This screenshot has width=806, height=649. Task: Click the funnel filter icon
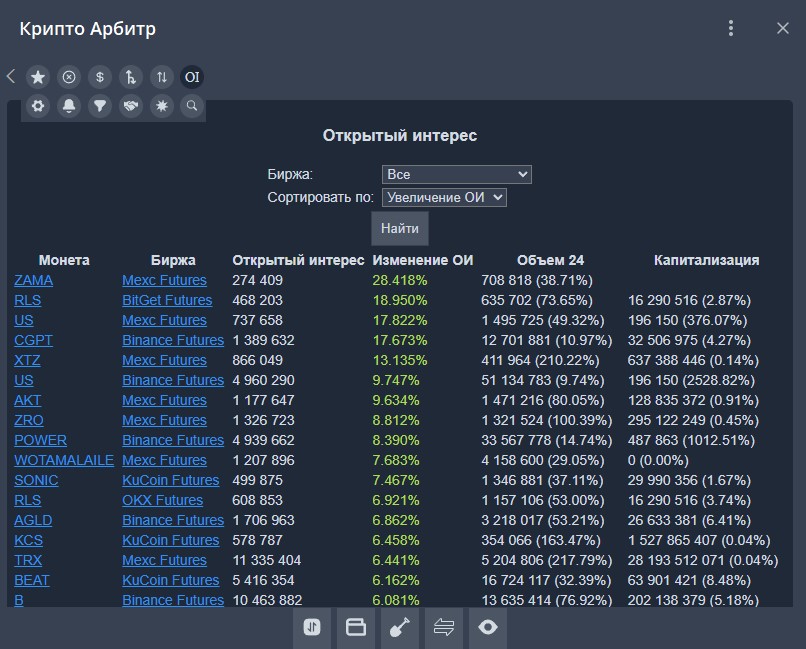99,105
